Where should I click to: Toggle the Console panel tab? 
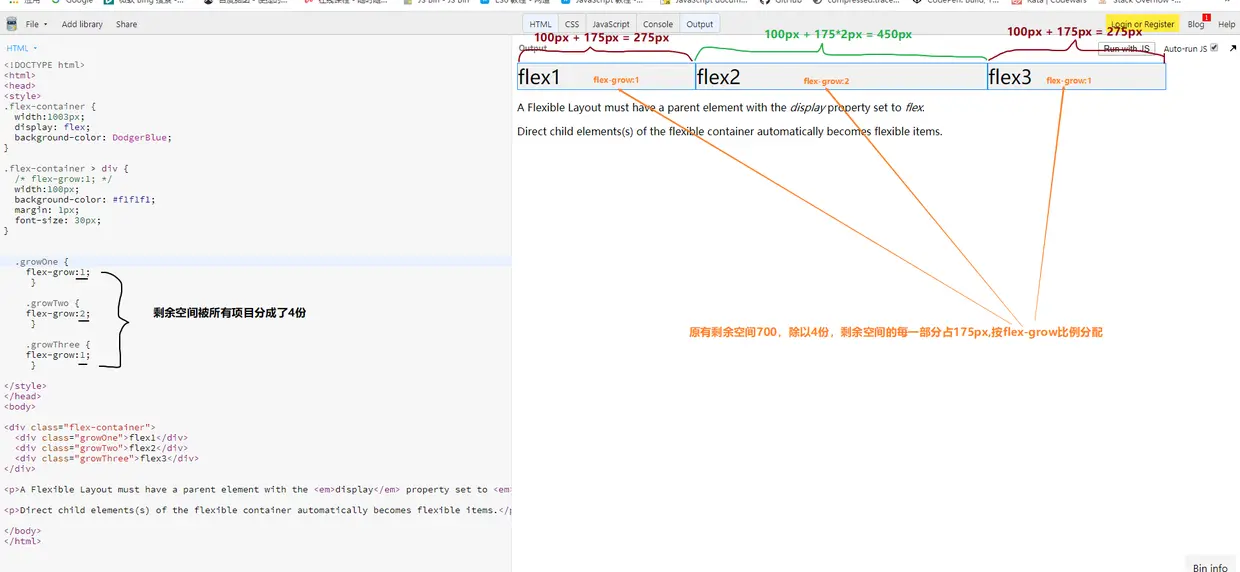[x=657, y=24]
